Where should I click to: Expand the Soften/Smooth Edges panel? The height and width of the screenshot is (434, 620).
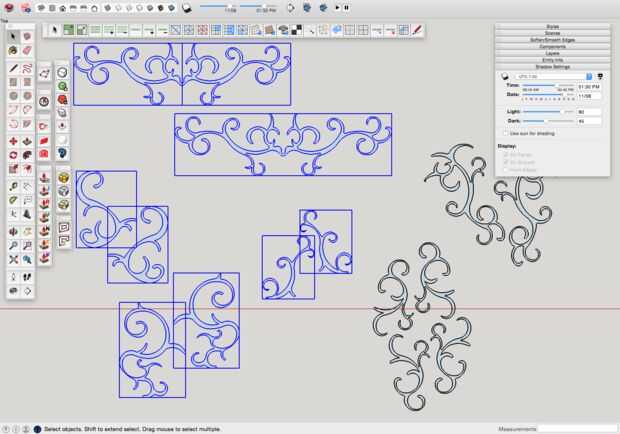[552, 40]
